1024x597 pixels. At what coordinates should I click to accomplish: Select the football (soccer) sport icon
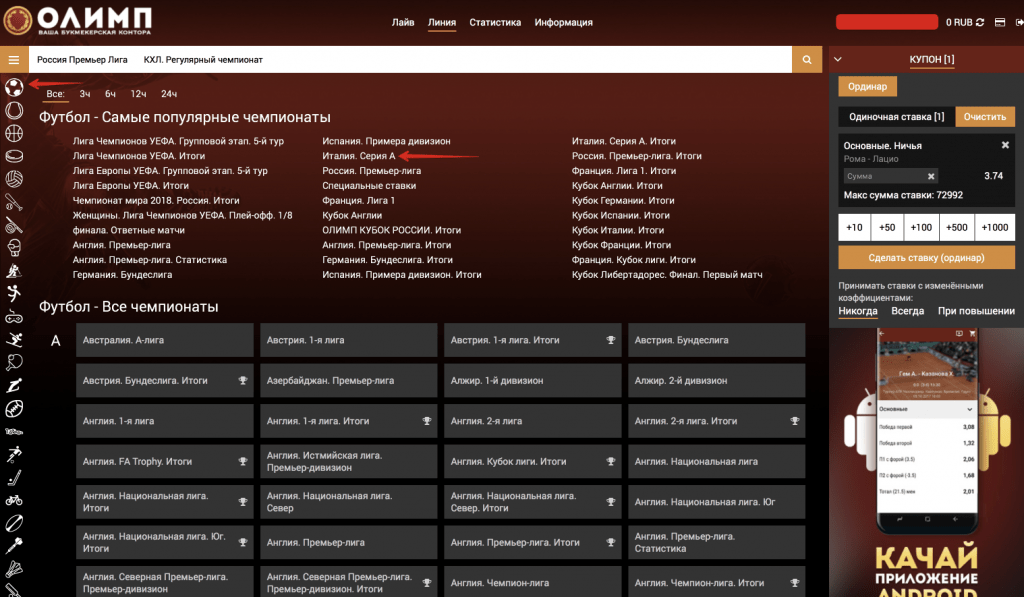coord(14,87)
